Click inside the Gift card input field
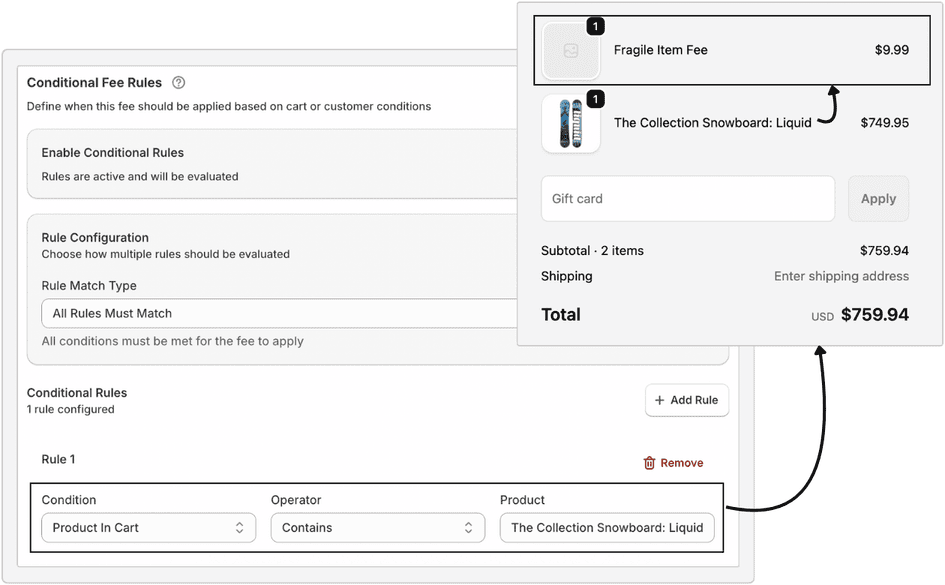The width and height of the screenshot is (945, 585). 687,198
